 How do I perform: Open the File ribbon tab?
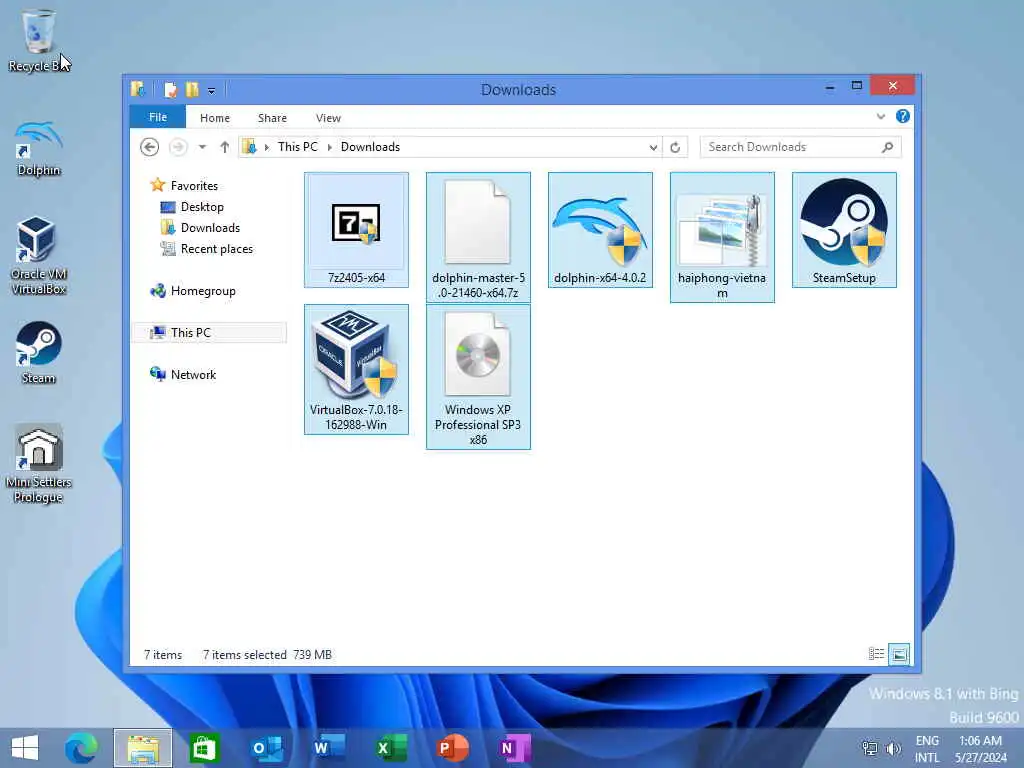pyautogui.click(x=157, y=117)
